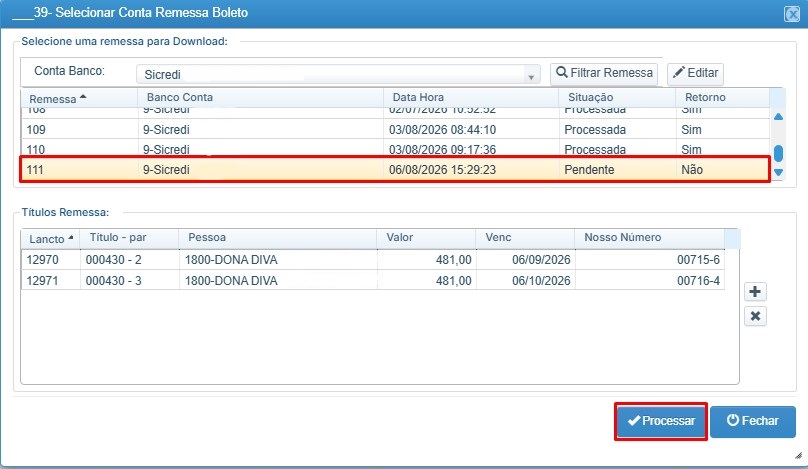Sort by the Remessa column header
The width and height of the screenshot is (808, 469).
click(79, 98)
